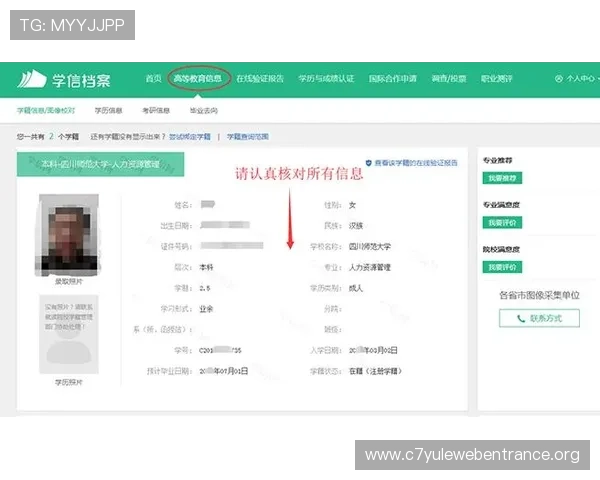Click the 性别 value 女
This screenshot has height=480, width=600.
pos(352,205)
